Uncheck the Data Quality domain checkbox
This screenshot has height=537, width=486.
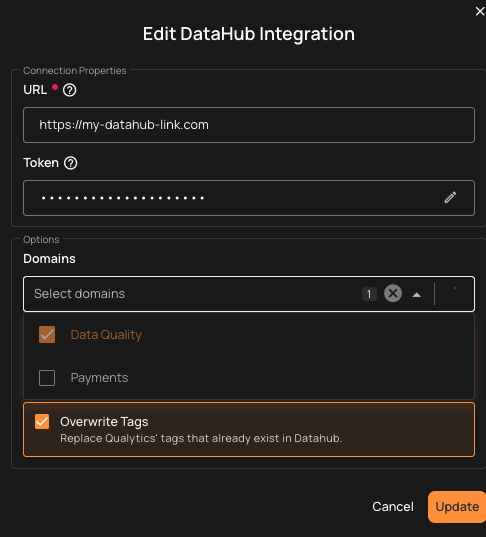click(x=47, y=335)
